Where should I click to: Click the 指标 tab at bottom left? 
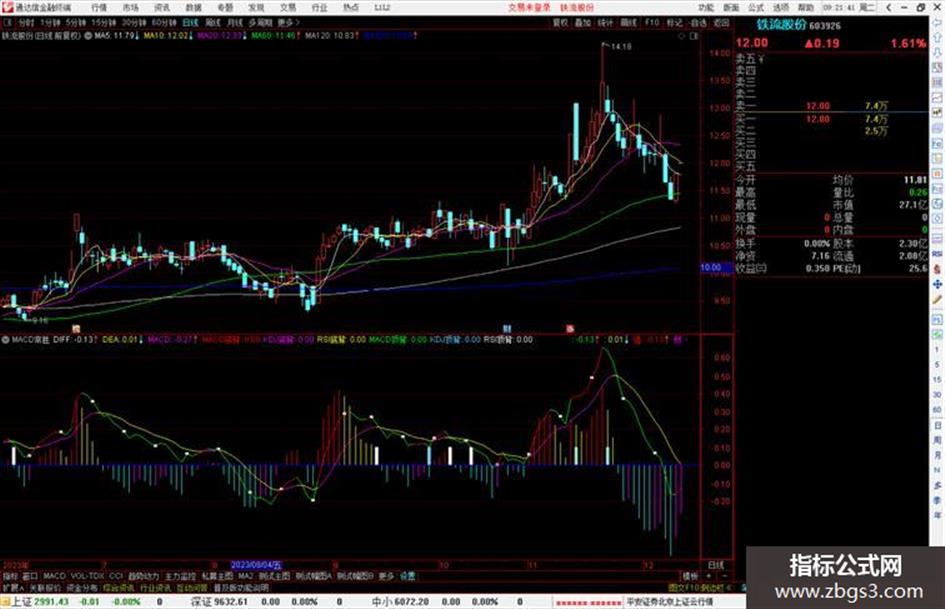pyautogui.click(x=10, y=576)
